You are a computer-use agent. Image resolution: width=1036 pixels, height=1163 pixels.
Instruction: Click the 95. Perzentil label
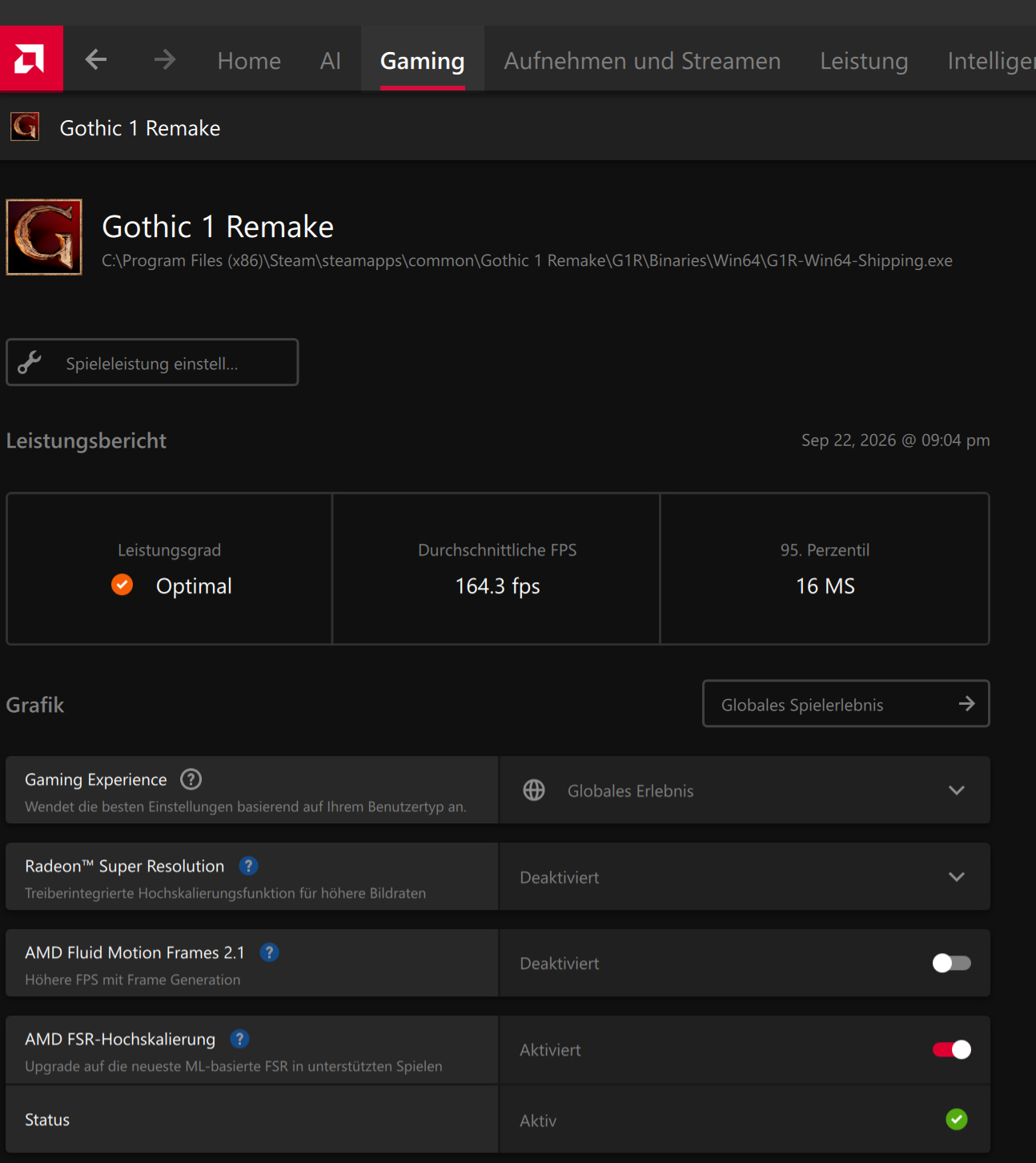pyautogui.click(x=825, y=550)
